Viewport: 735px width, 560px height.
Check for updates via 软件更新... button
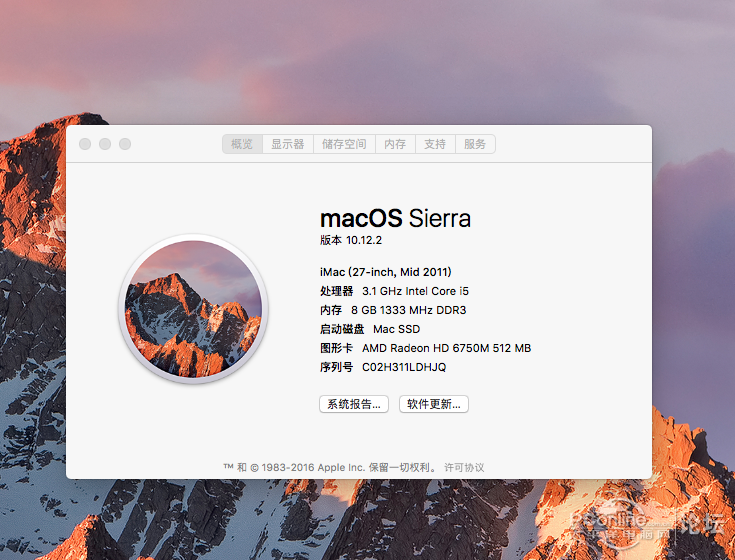click(x=434, y=404)
